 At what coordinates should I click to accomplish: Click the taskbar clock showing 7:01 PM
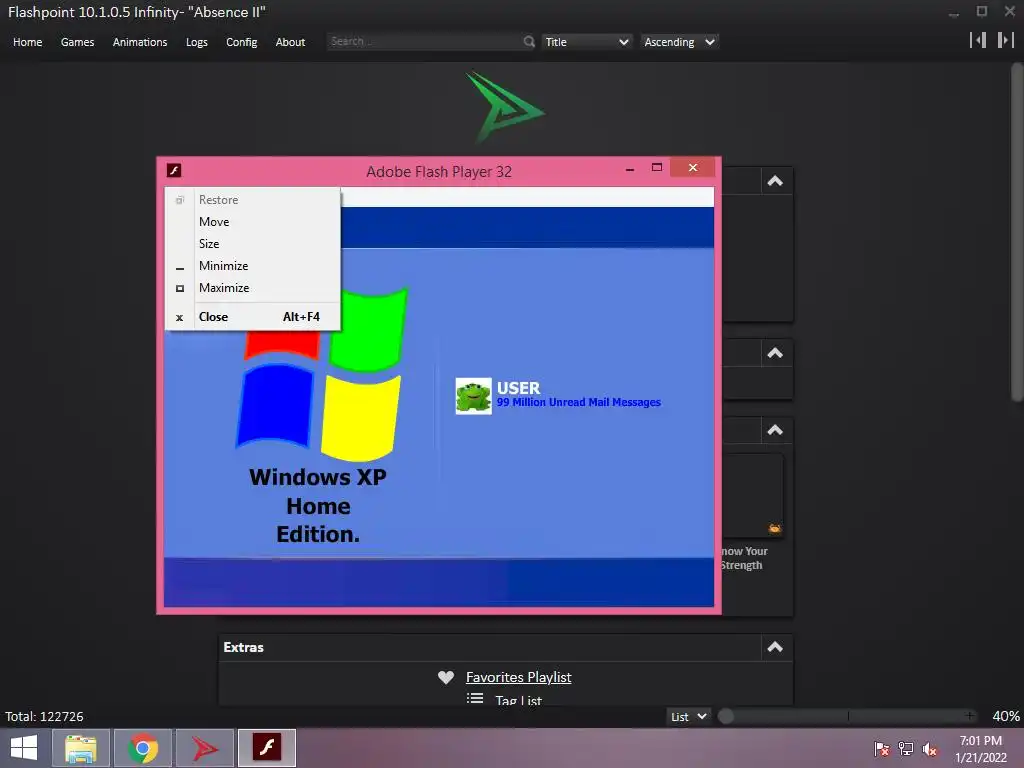(x=980, y=749)
